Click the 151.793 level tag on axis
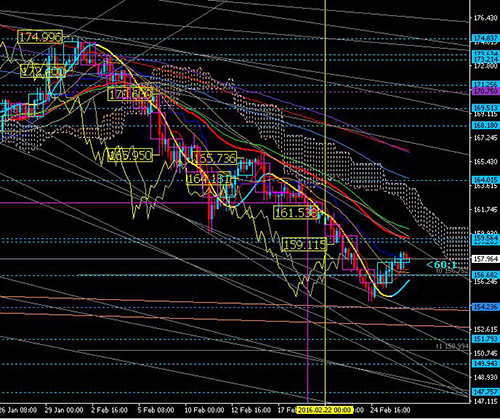500x419 pixels. tap(486, 339)
